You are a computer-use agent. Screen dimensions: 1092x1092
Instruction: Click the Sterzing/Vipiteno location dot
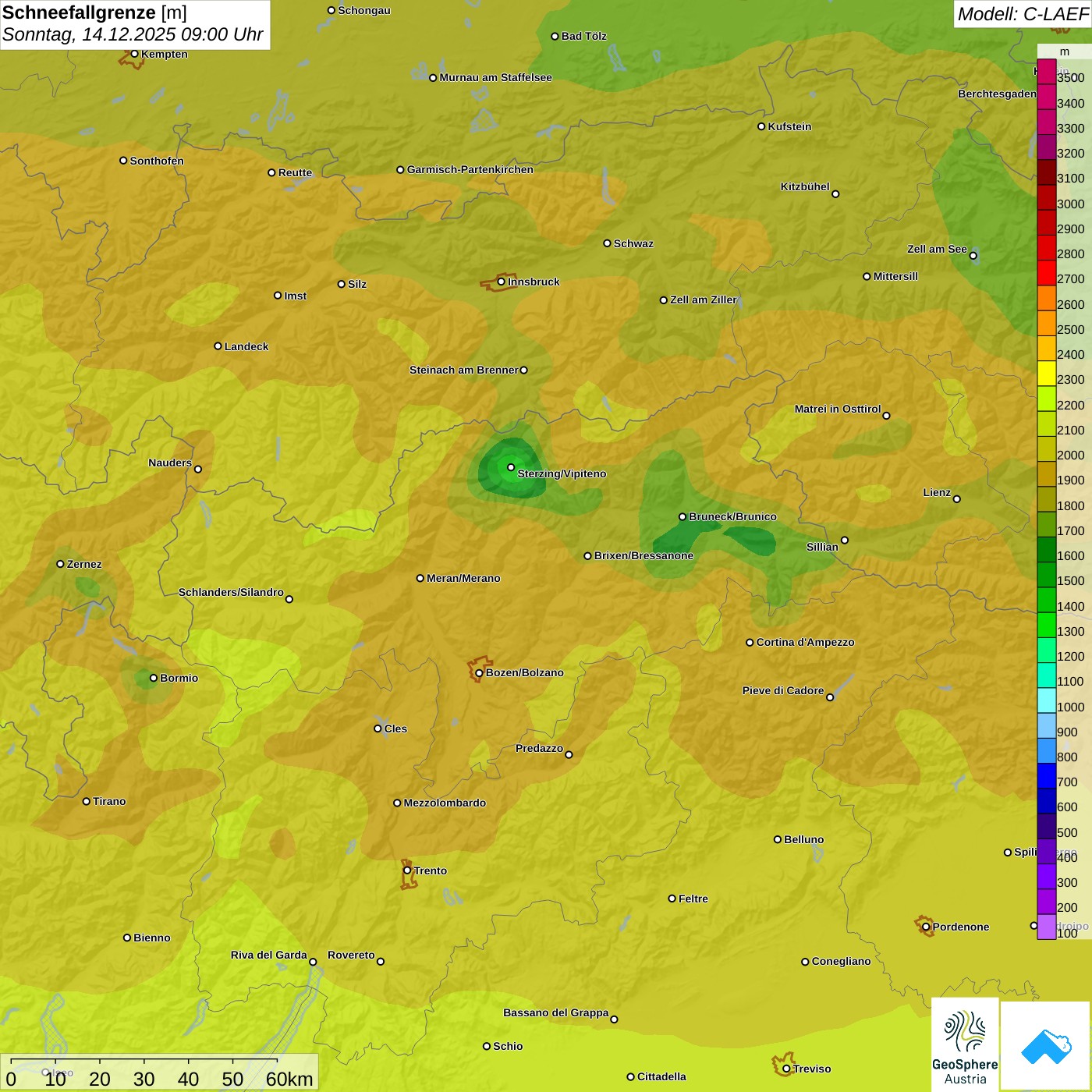tap(511, 467)
